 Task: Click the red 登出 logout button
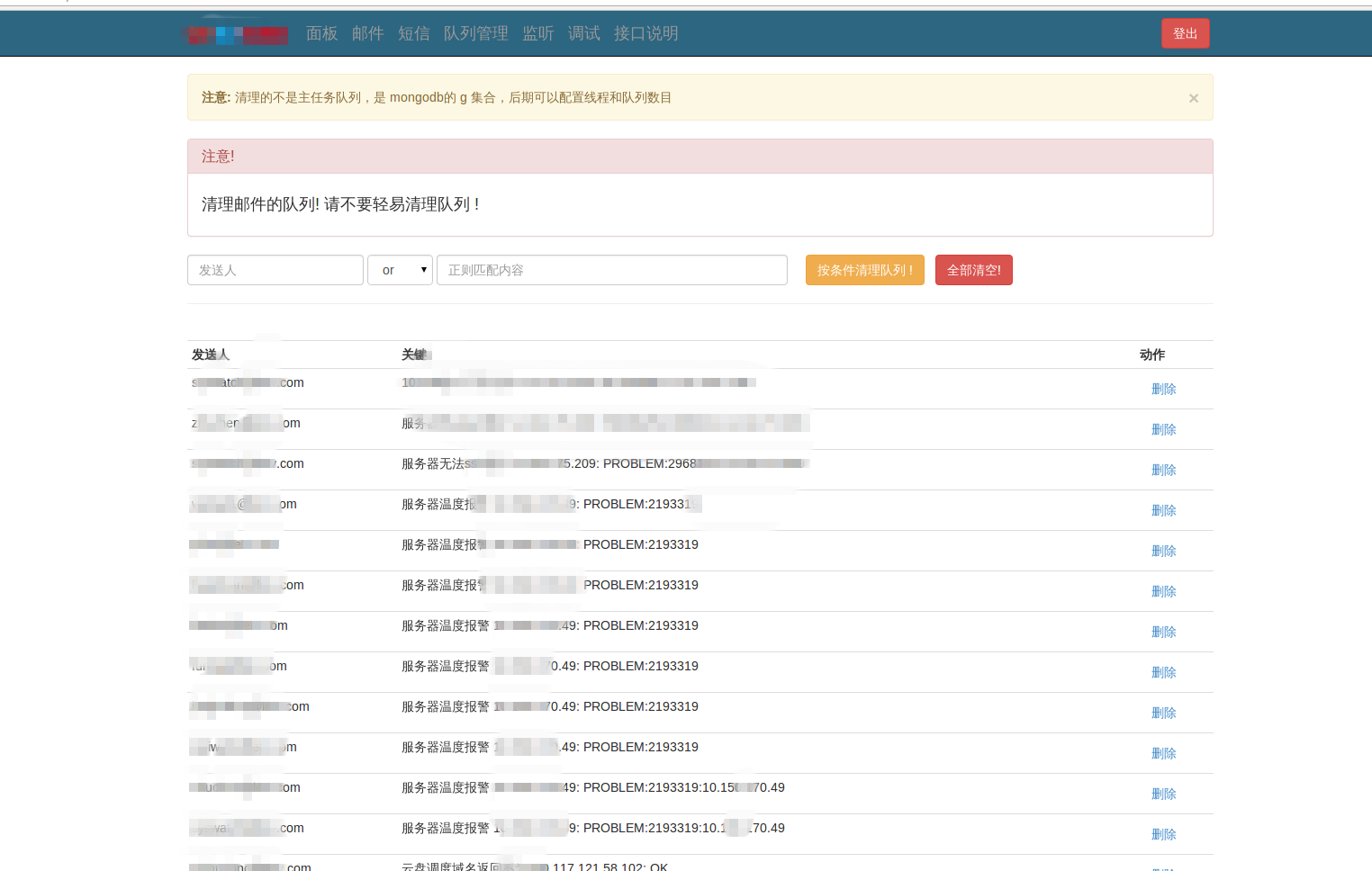point(1185,33)
